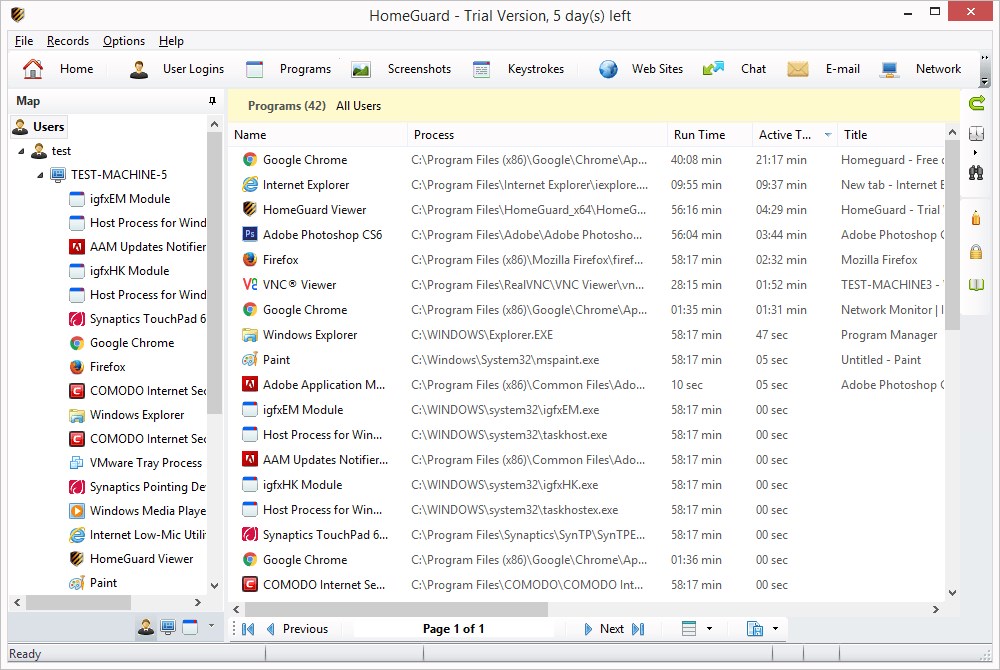
Task: Open the Records menu
Action: click(68, 41)
